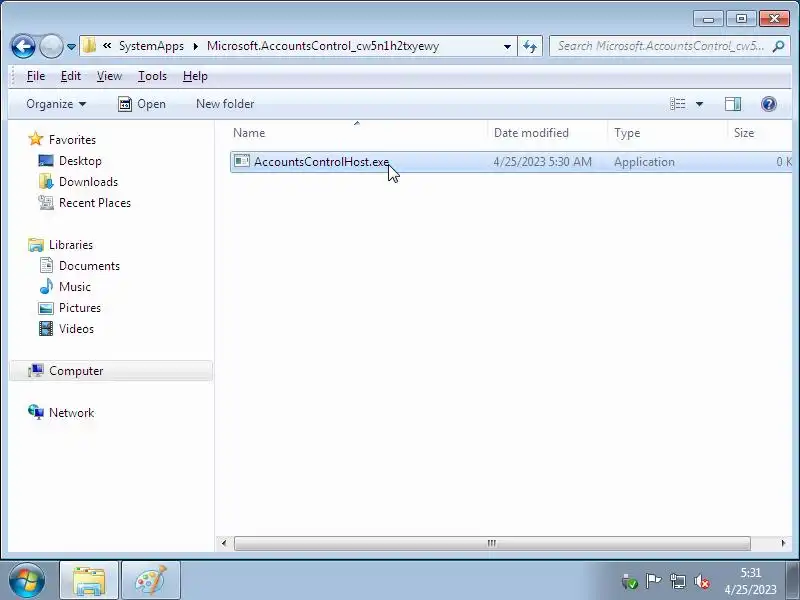
Task: Open Paint from the taskbar
Action: point(151,581)
